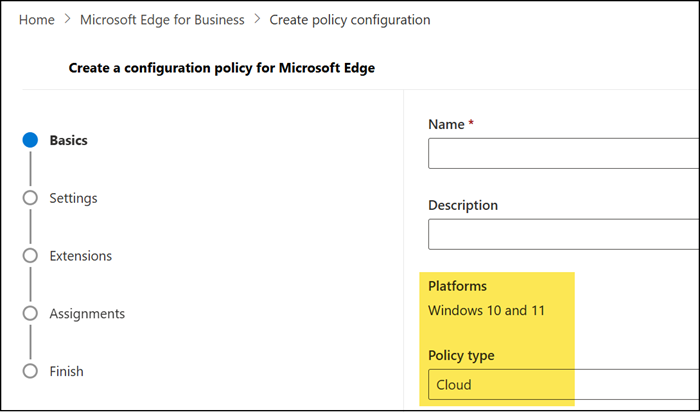Click the 'Windows 10 and 11' platform text

(487, 310)
